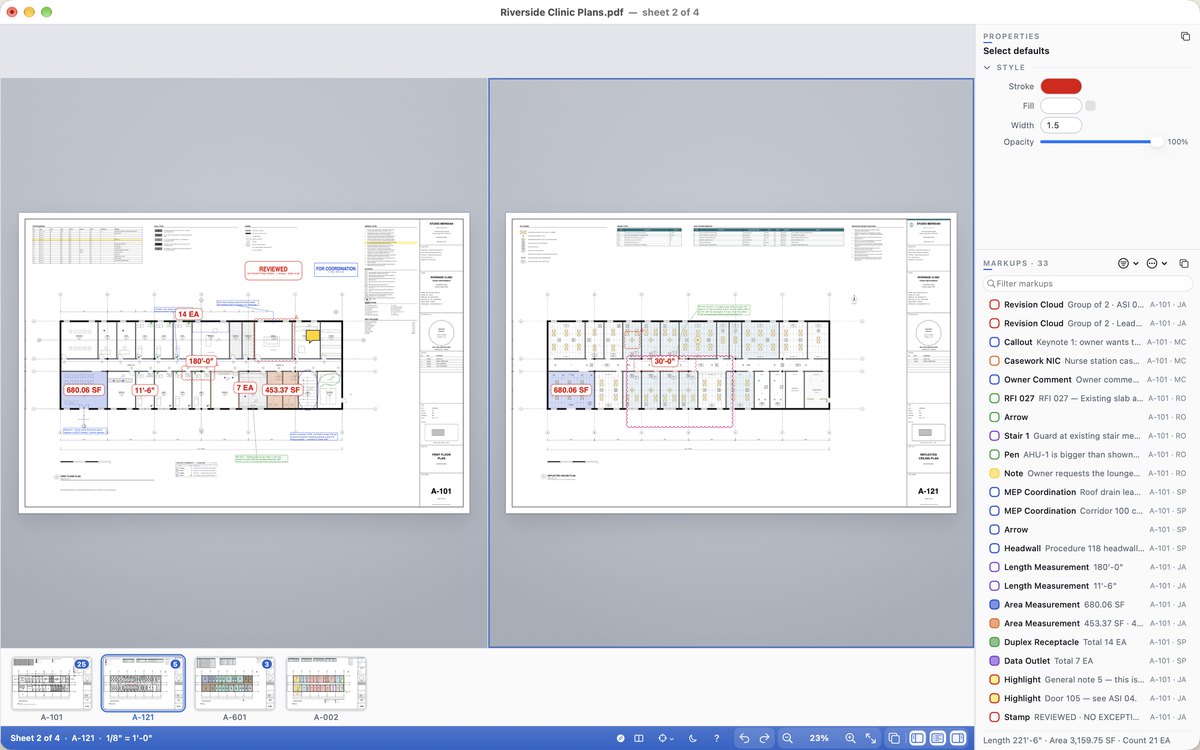Open sheet A-101 thumbnail
This screenshot has width=1200, height=750.
click(x=51, y=684)
